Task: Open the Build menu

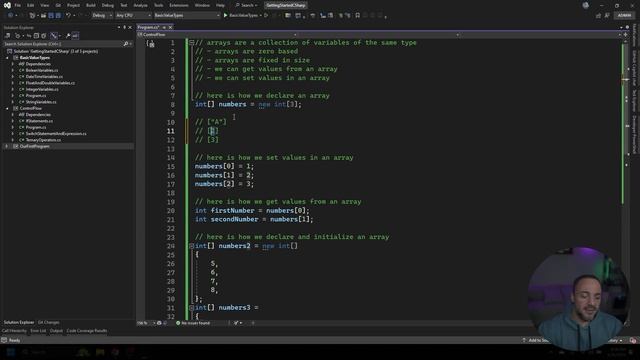Action: coord(91,5)
